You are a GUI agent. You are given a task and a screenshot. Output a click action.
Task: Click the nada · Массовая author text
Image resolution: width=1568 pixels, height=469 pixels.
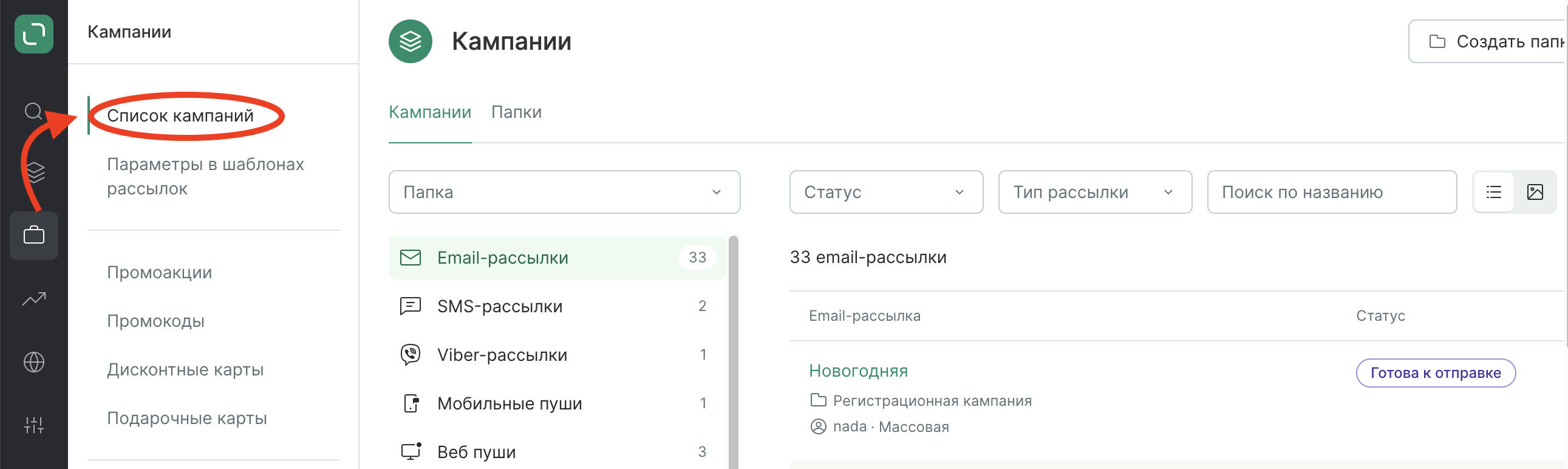tap(890, 426)
